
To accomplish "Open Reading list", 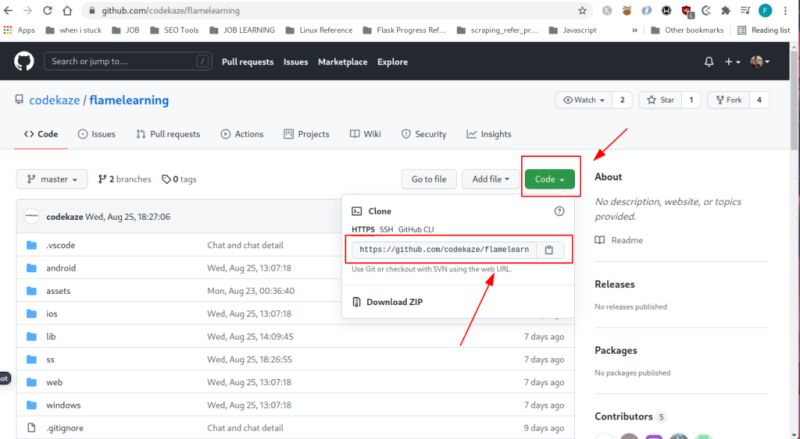I will pyautogui.click(x=764, y=30).
